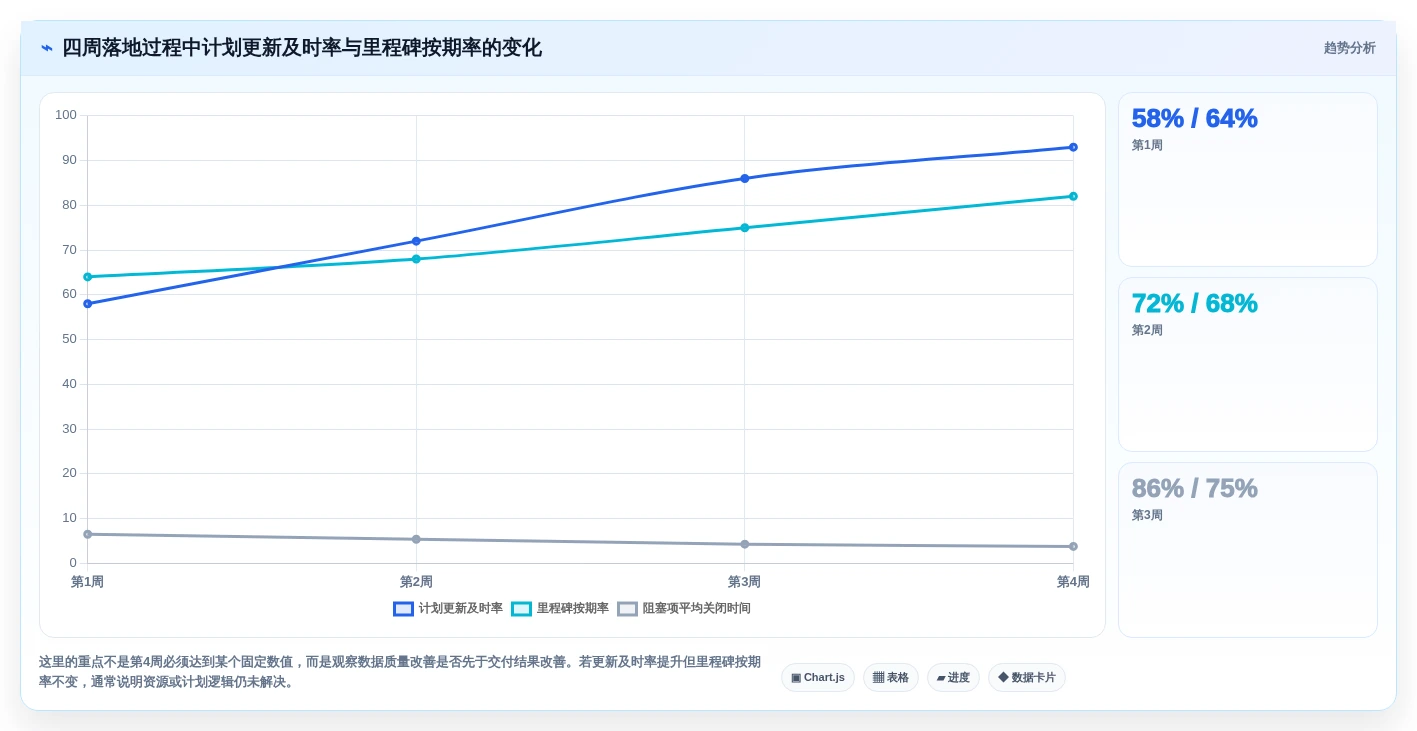Click the 第1周 x-axis label
The image size is (1417, 731).
point(88,582)
